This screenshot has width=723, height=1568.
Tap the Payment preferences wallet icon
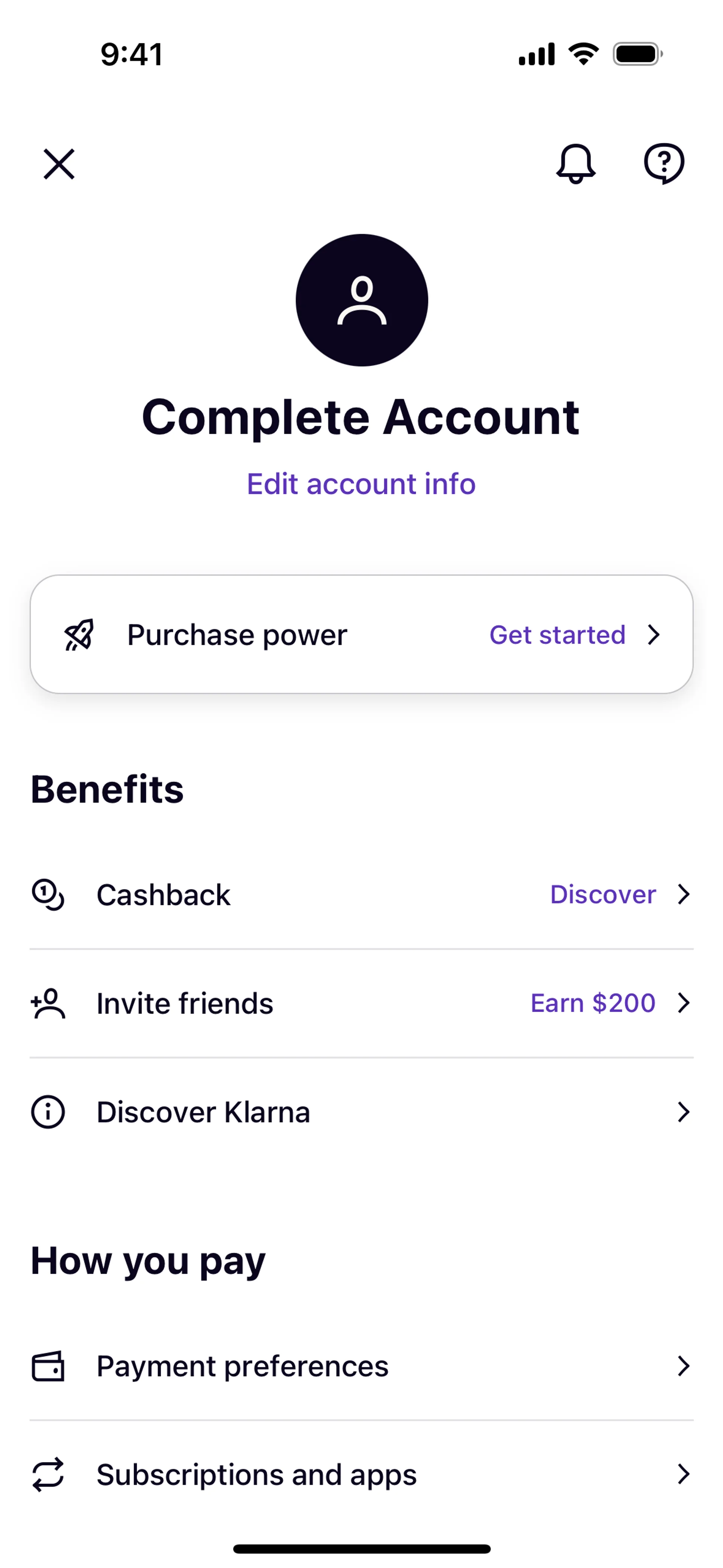click(48, 1366)
